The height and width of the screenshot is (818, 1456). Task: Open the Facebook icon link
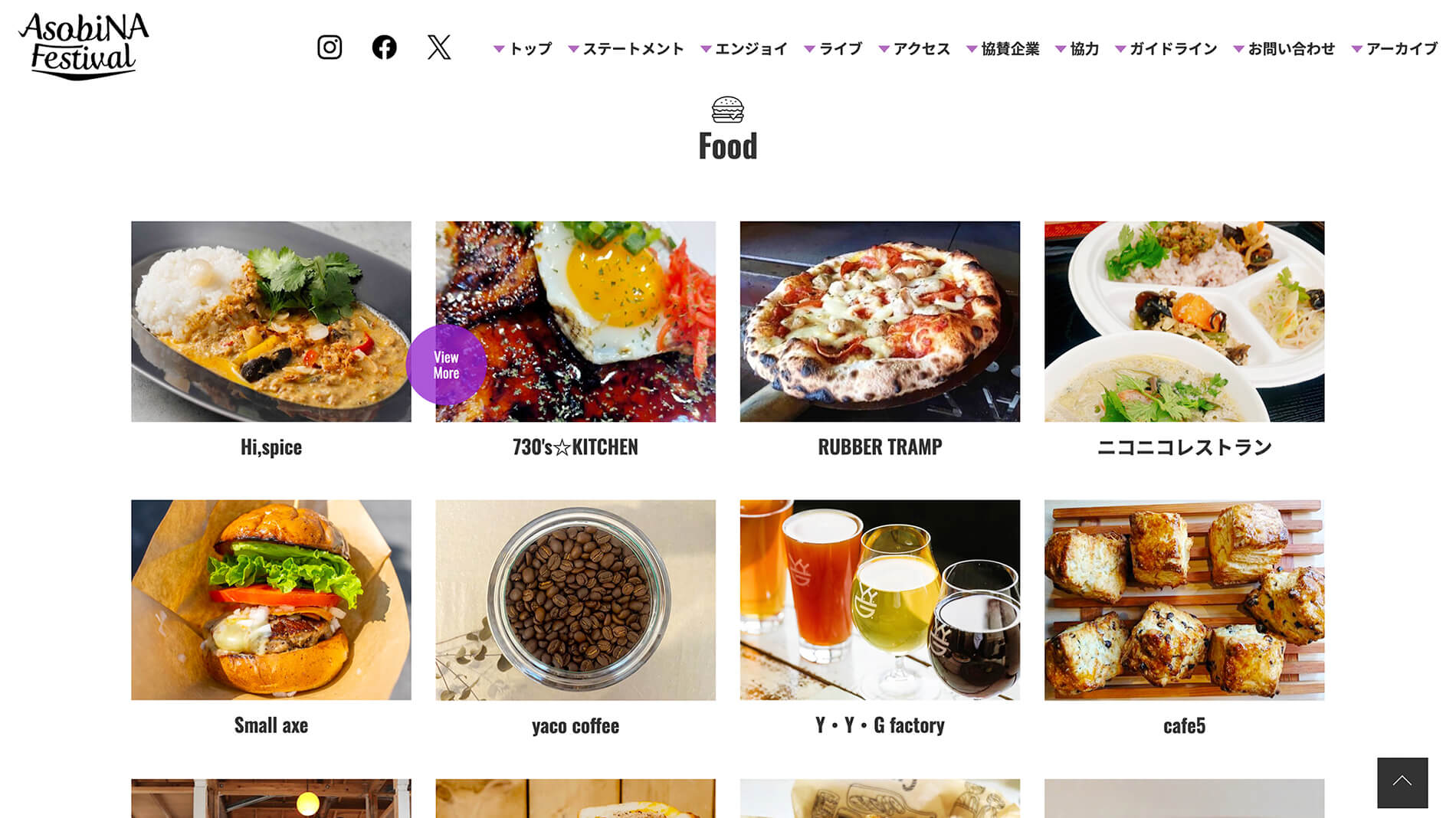[384, 47]
